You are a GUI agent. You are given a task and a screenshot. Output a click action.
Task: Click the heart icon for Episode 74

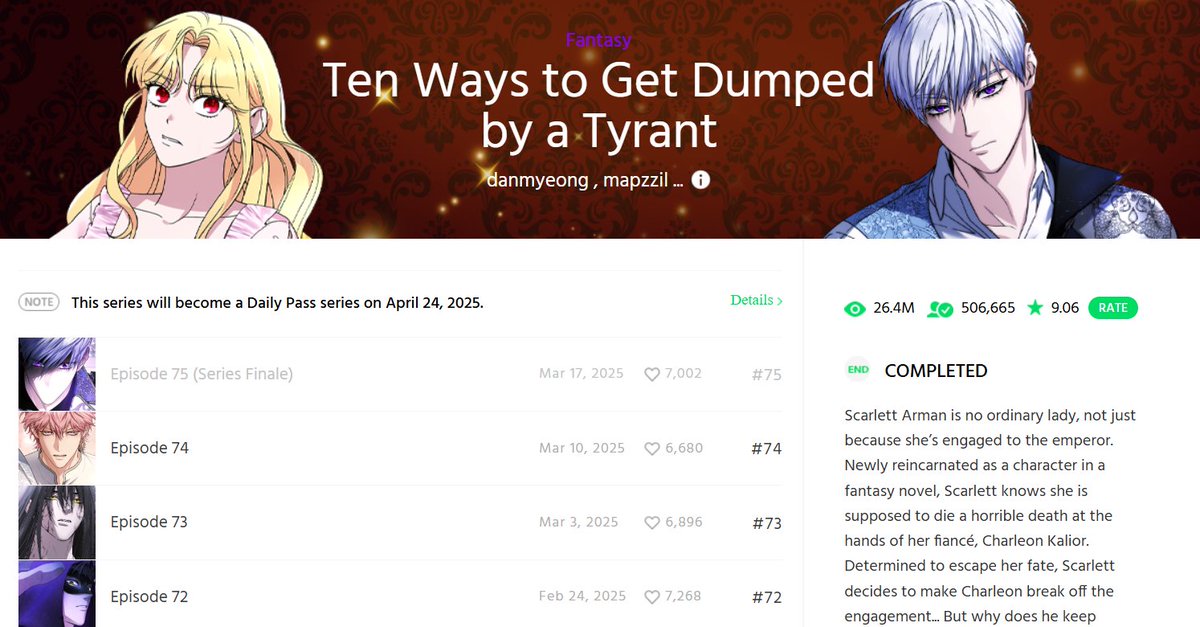[652, 448]
